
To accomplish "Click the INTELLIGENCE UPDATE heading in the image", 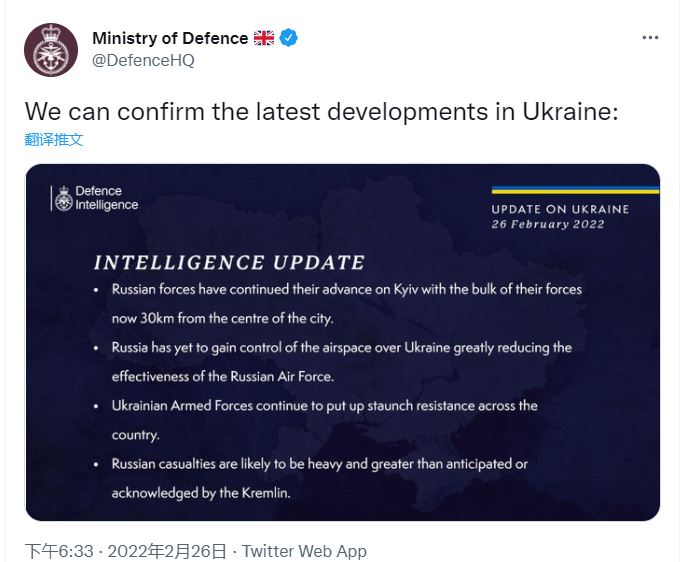I will [x=229, y=263].
